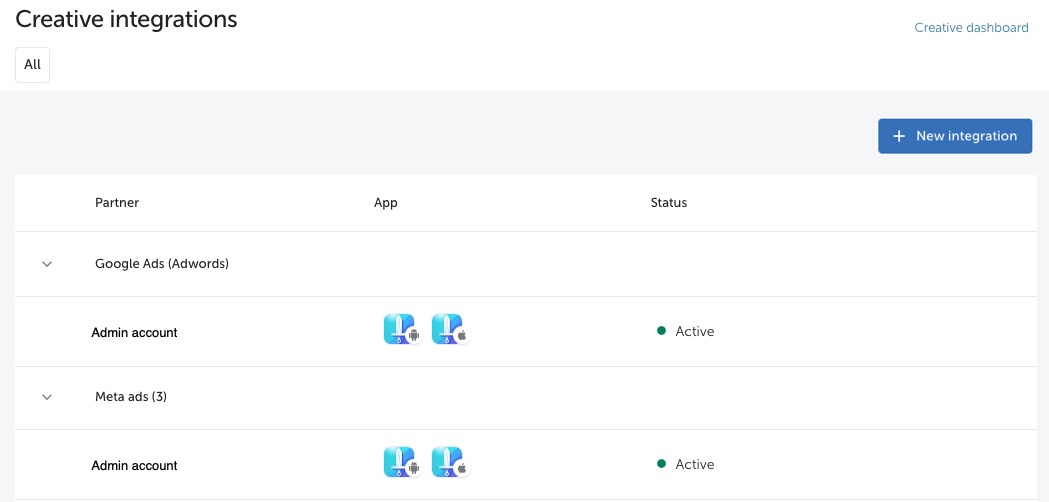
Task: Click the Partner column header
Action: [117, 203]
